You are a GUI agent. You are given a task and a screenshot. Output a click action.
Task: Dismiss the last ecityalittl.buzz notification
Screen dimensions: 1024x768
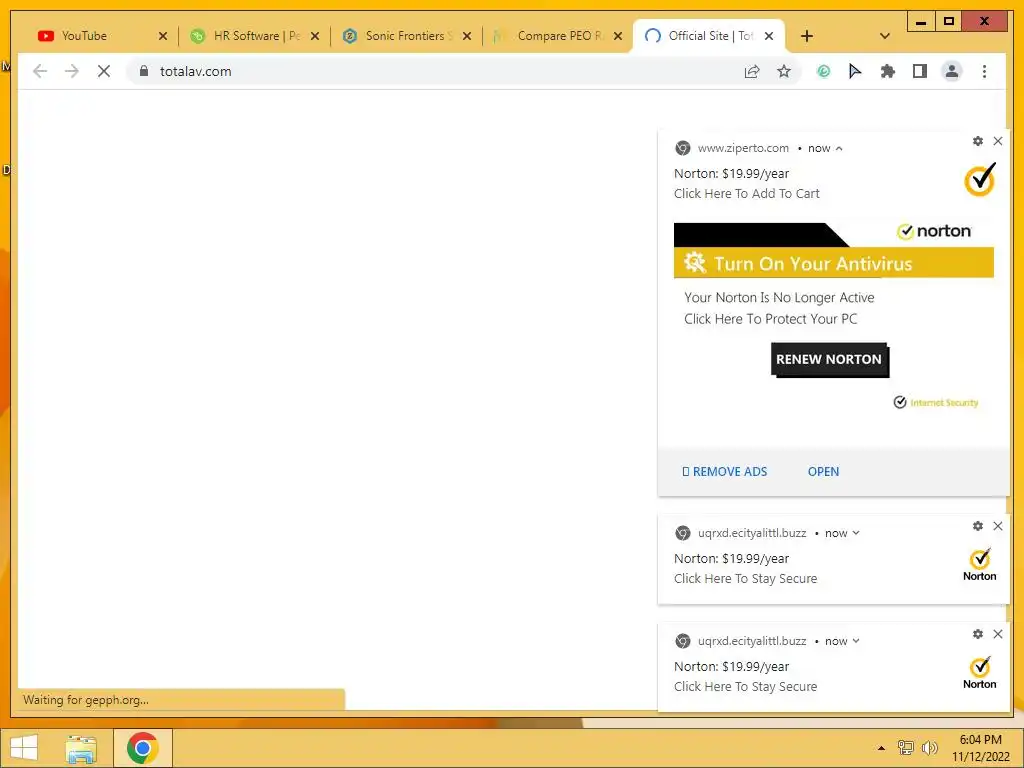(x=998, y=634)
